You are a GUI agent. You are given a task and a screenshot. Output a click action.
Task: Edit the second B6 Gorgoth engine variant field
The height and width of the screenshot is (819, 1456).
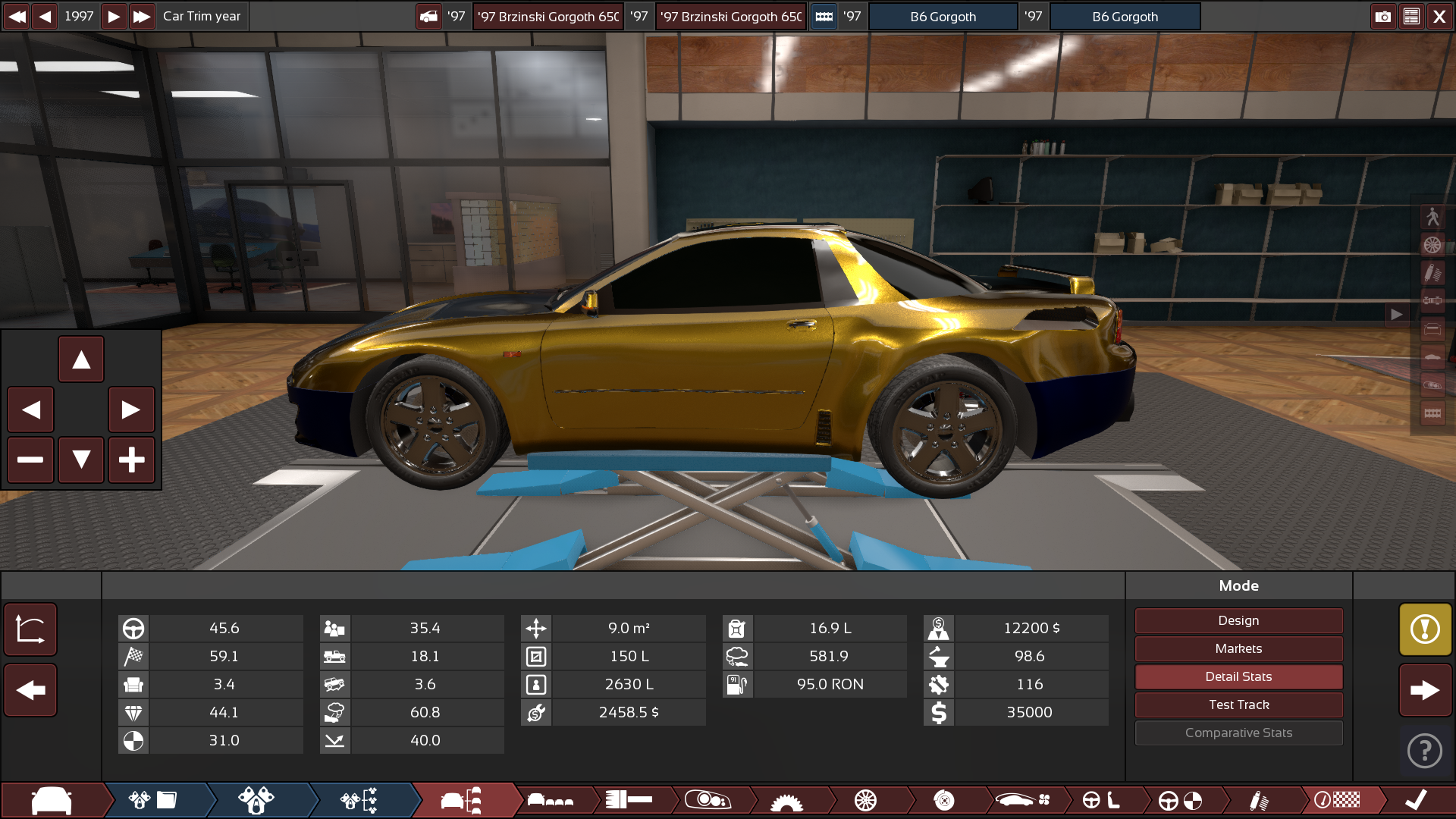(1125, 16)
